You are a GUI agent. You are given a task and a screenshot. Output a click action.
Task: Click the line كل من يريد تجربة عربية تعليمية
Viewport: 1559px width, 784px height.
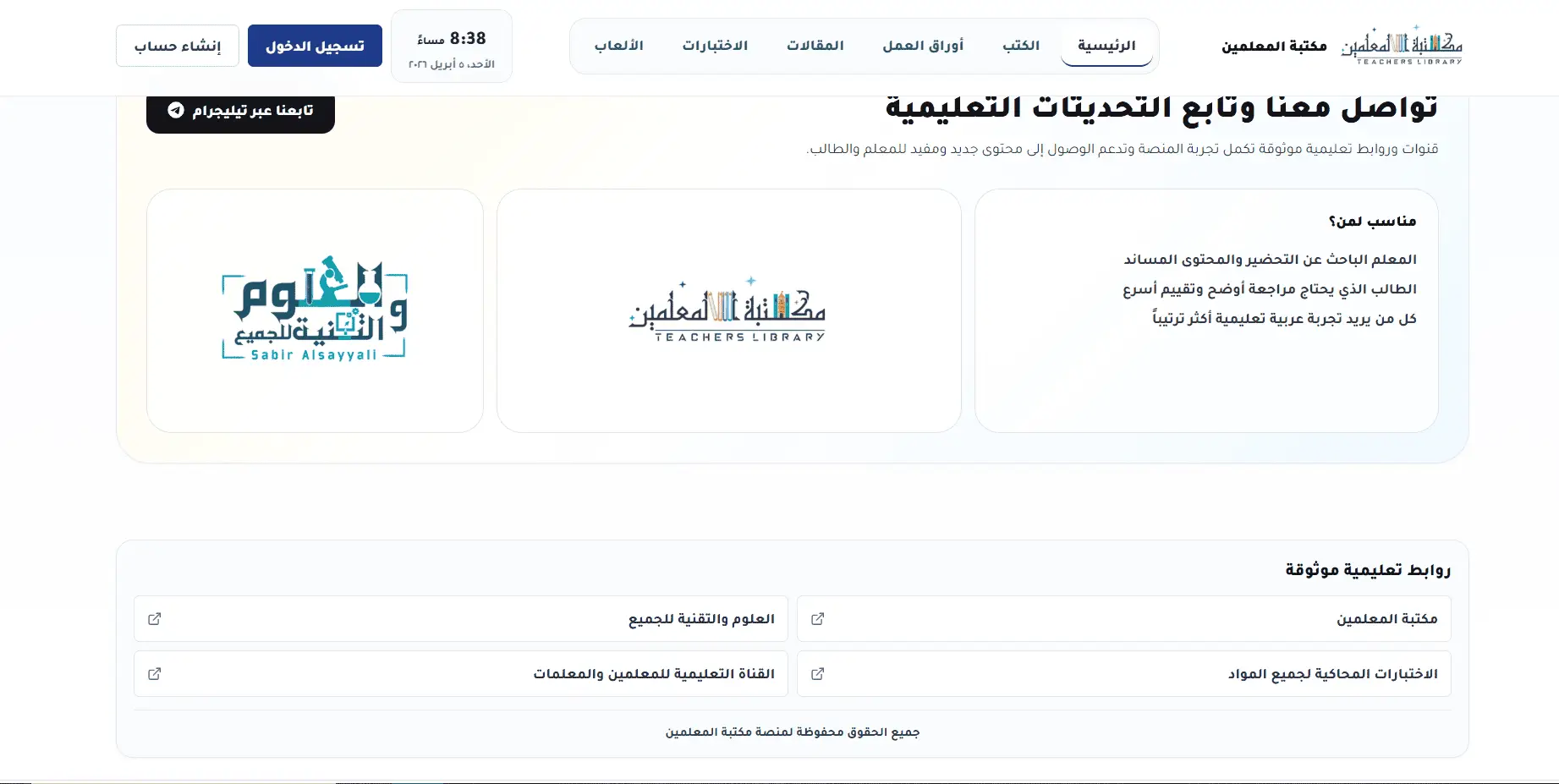click(1284, 319)
